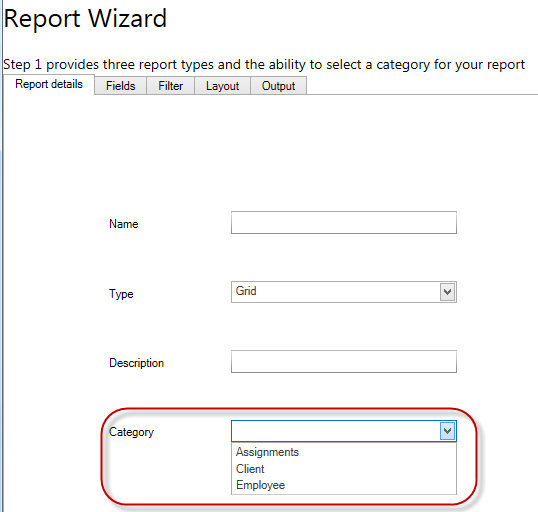Screen dimensions: 538x512
Task: Click the Type field label
Action: pos(121,294)
